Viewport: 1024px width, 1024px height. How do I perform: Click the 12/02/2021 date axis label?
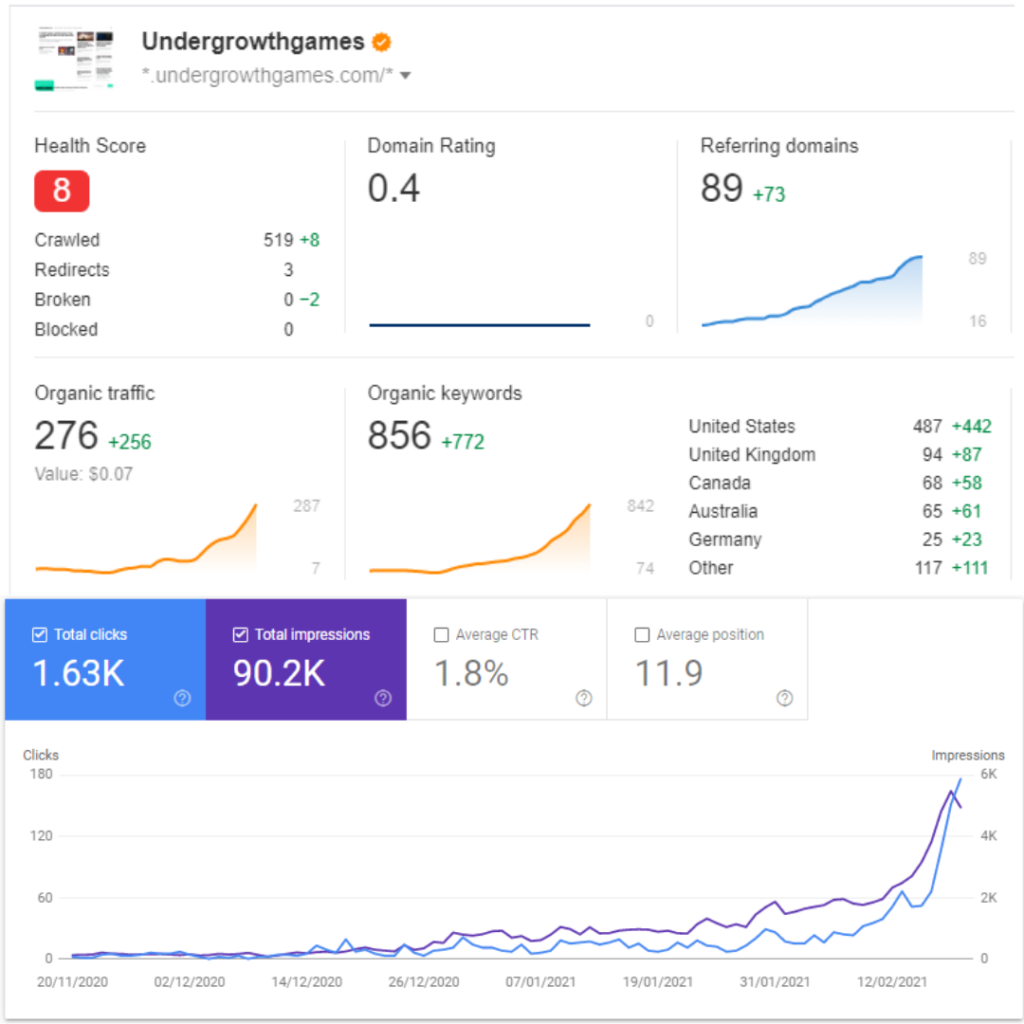point(892,982)
